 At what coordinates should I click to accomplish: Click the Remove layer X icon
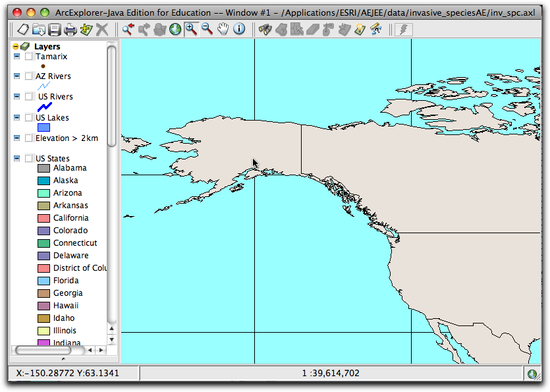[x=102, y=29]
